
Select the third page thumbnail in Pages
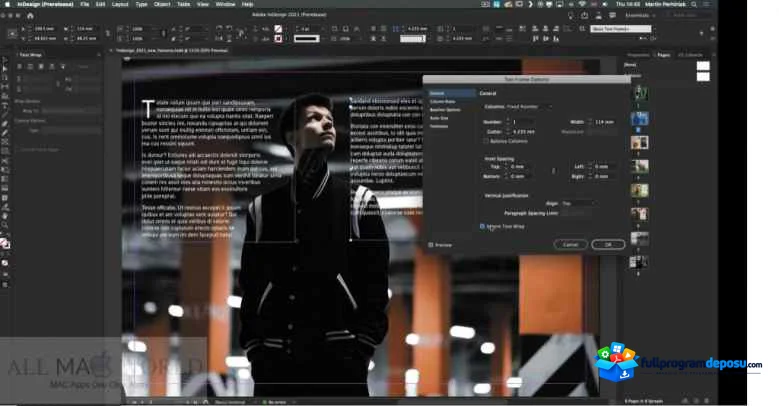point(639,143)
